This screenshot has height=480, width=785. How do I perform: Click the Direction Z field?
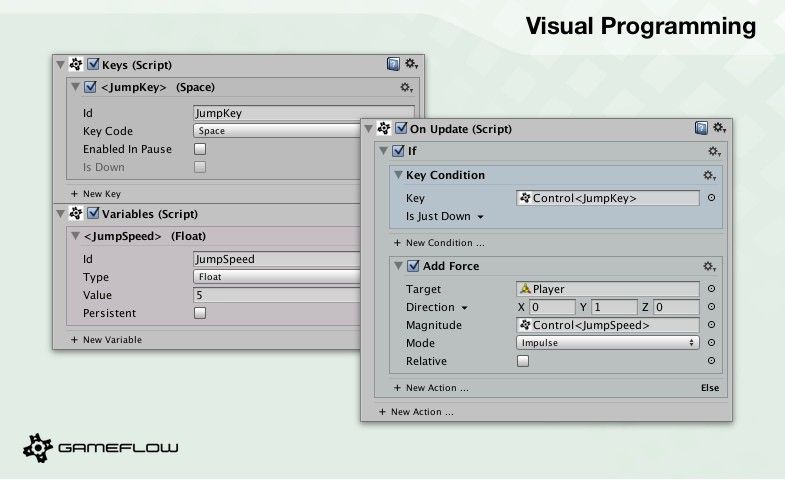point(676,307)
